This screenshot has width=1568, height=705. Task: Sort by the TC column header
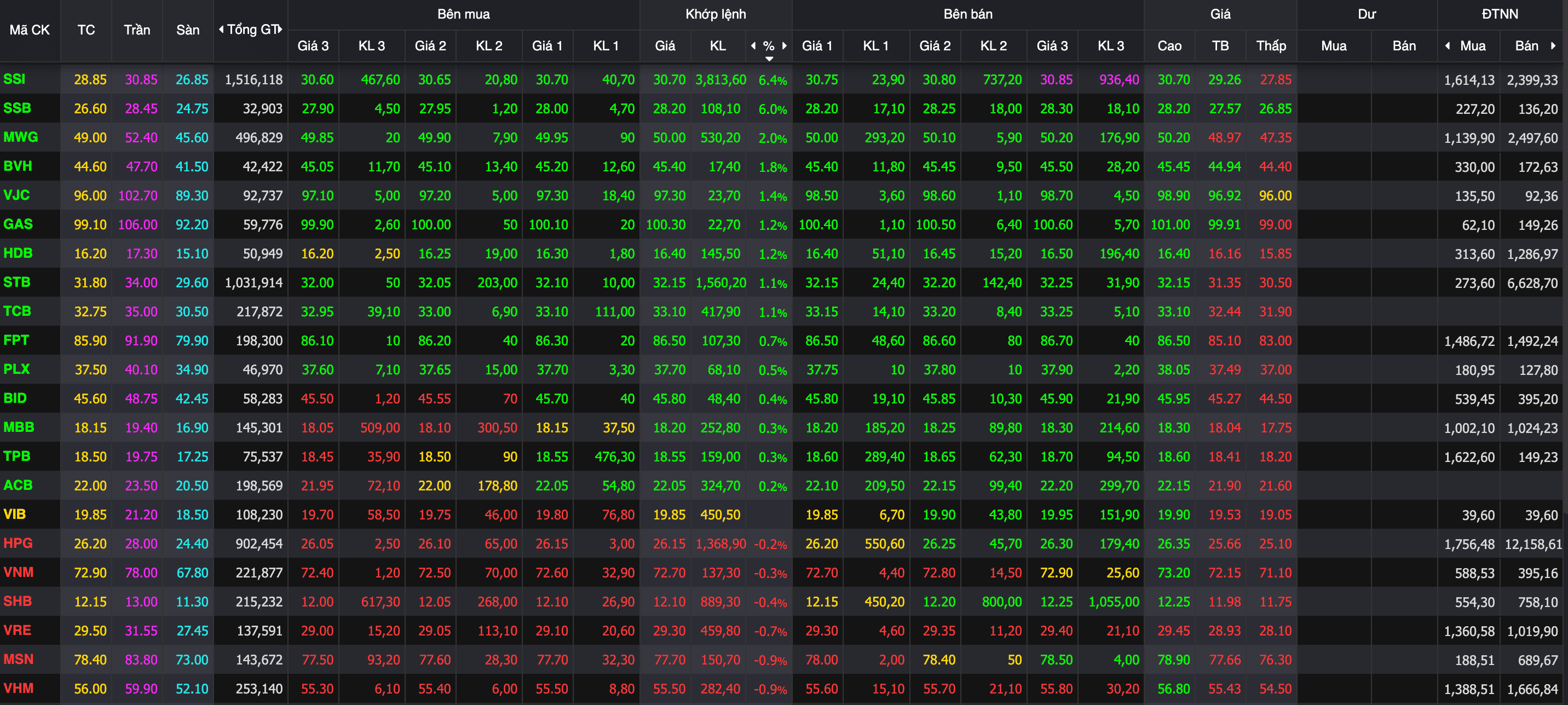tap(86, 30)
